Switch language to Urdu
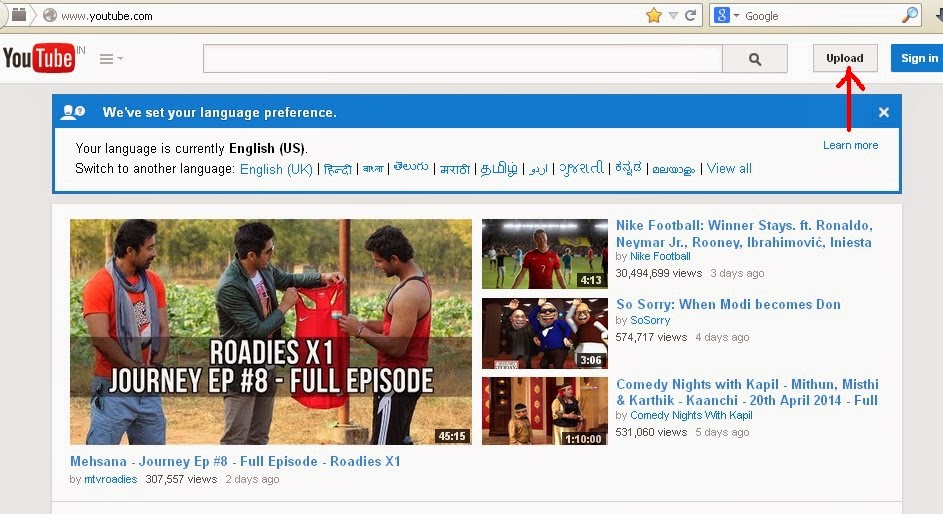Viewport: 943px width, 514px height. [x=538, y=170]
